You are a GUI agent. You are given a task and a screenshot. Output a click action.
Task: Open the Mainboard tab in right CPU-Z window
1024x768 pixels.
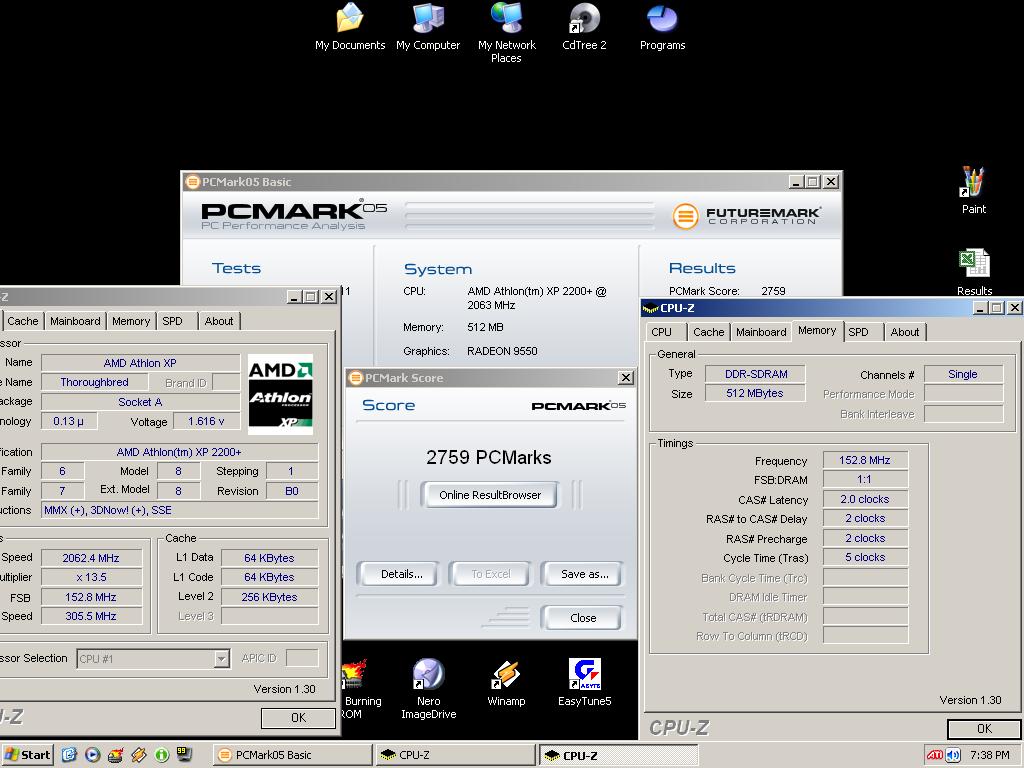coord(761,332)
